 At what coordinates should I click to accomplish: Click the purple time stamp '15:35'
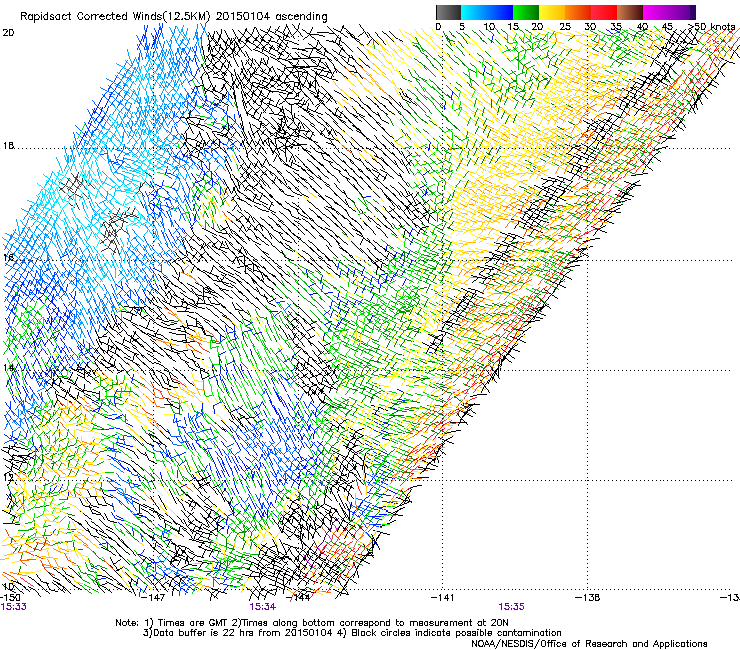click(512, 607)
